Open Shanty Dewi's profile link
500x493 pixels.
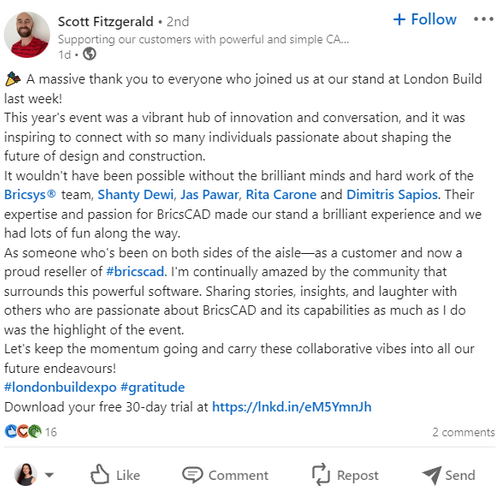136,195
